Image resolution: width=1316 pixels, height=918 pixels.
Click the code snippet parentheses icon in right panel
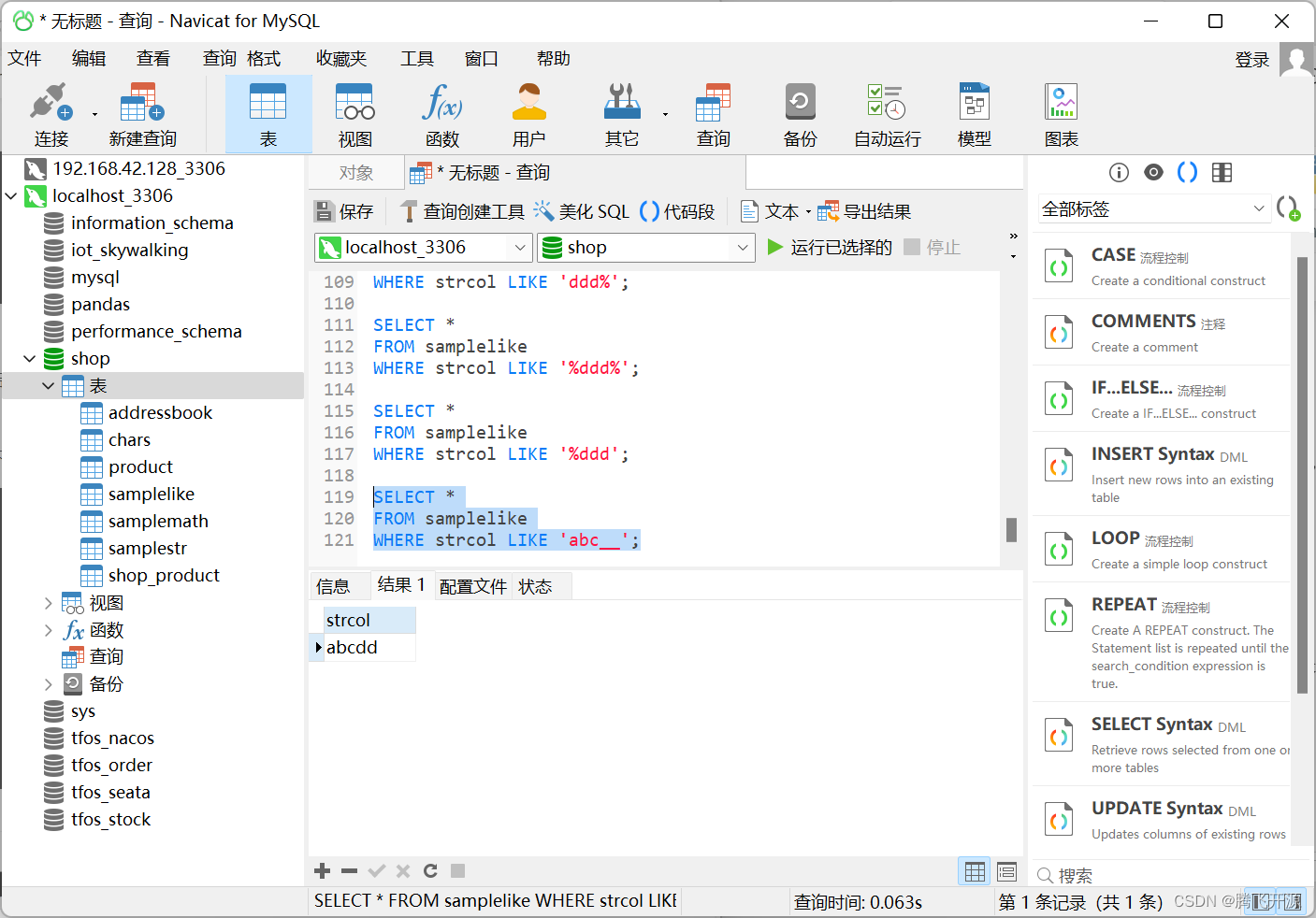[1187, 172]
